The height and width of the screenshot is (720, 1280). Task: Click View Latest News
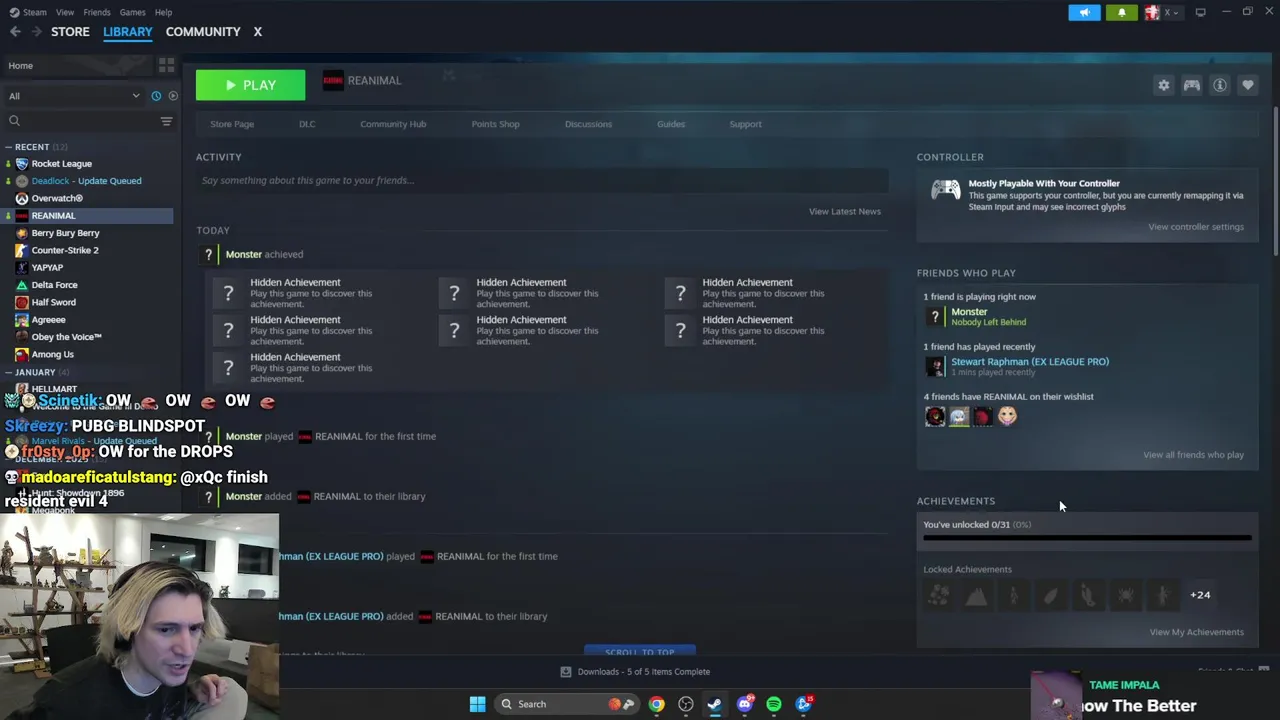(844, 211)
